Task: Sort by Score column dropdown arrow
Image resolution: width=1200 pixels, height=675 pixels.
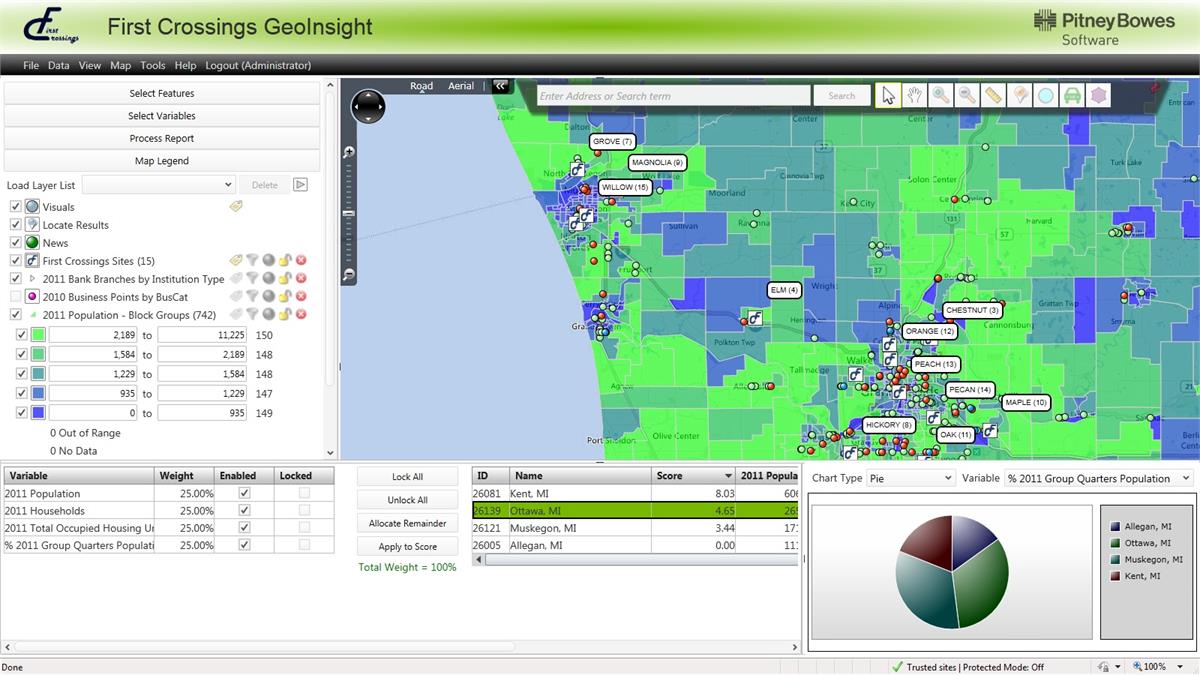Action: pyautogui.click(x=727, y=476)
